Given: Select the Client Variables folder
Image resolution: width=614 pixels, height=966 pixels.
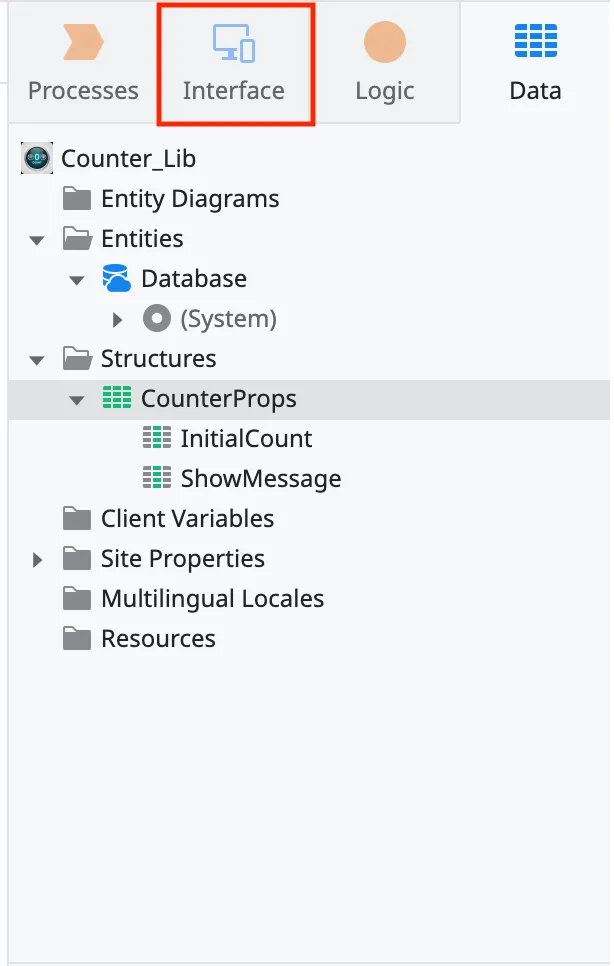Looking at the screenshot, I should [186, 518].
